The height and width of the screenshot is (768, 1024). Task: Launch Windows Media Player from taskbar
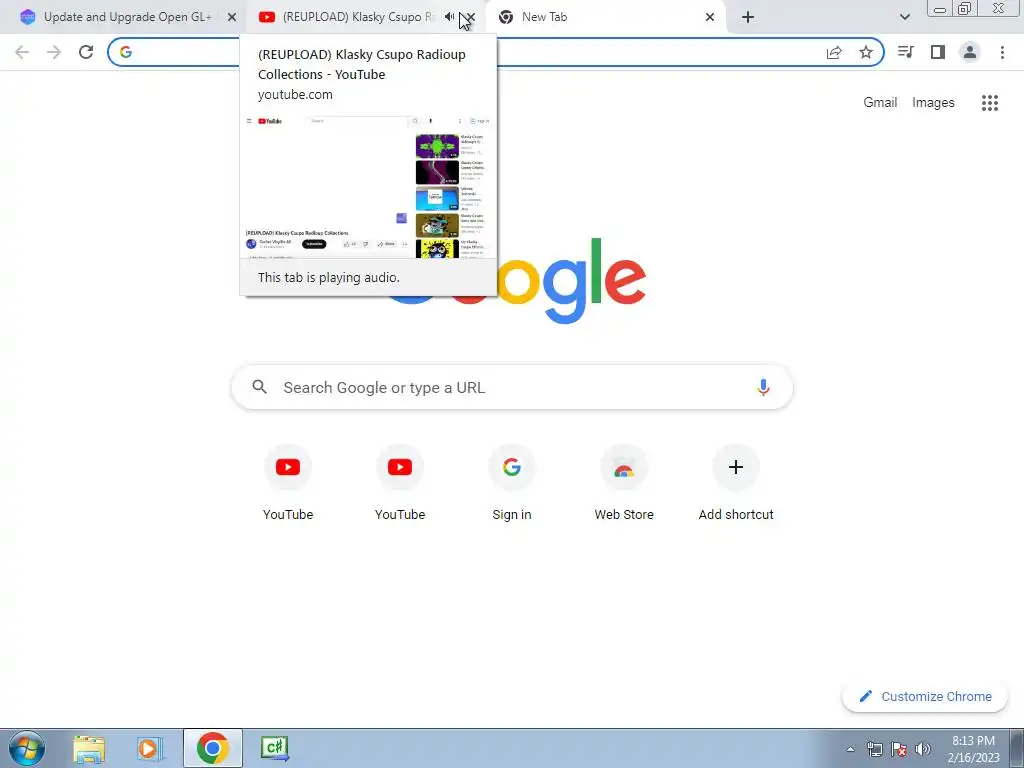(150, 749)
